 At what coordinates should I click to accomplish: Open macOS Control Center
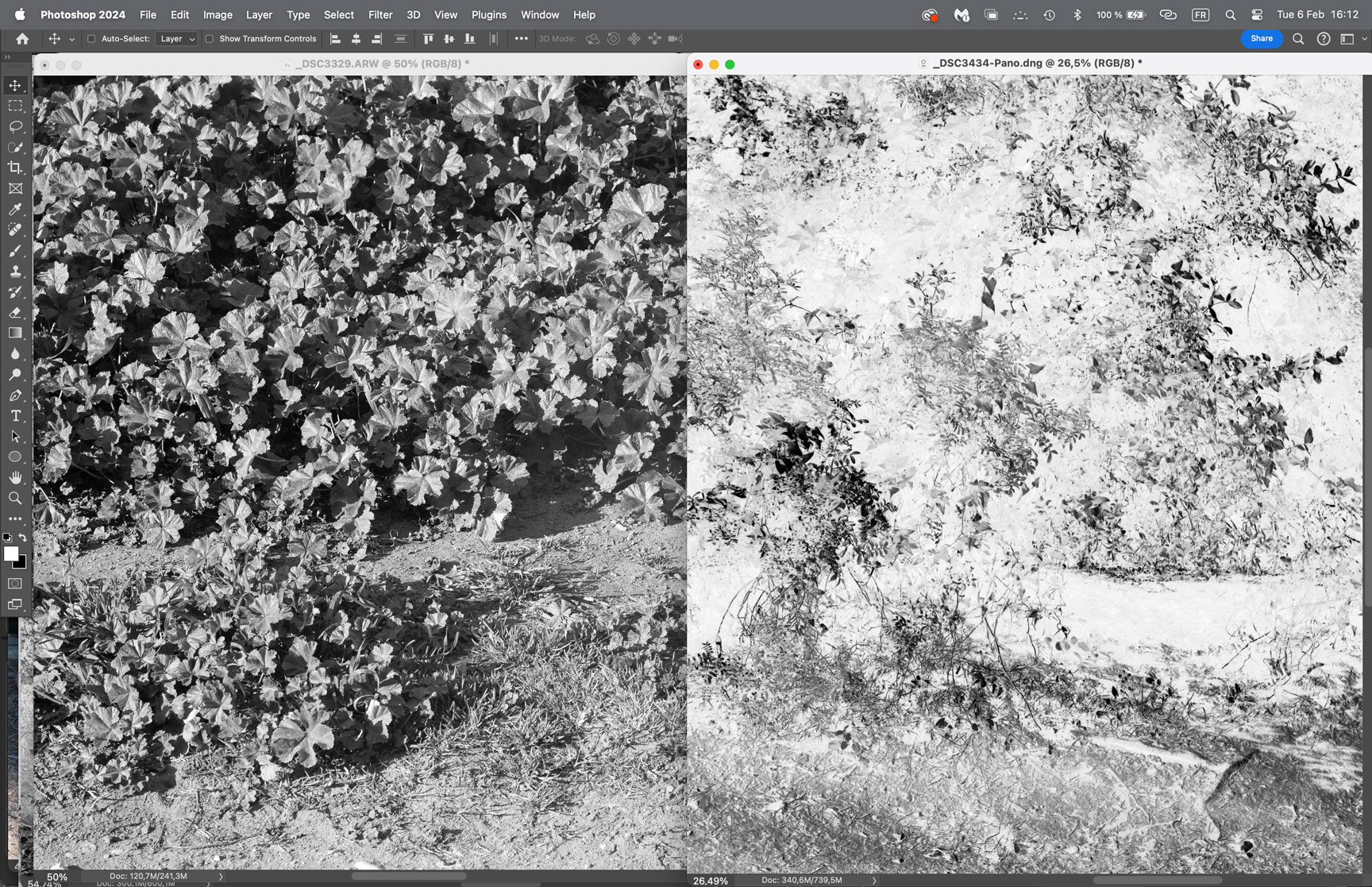pyautogui.click(x=1257, y=14)
